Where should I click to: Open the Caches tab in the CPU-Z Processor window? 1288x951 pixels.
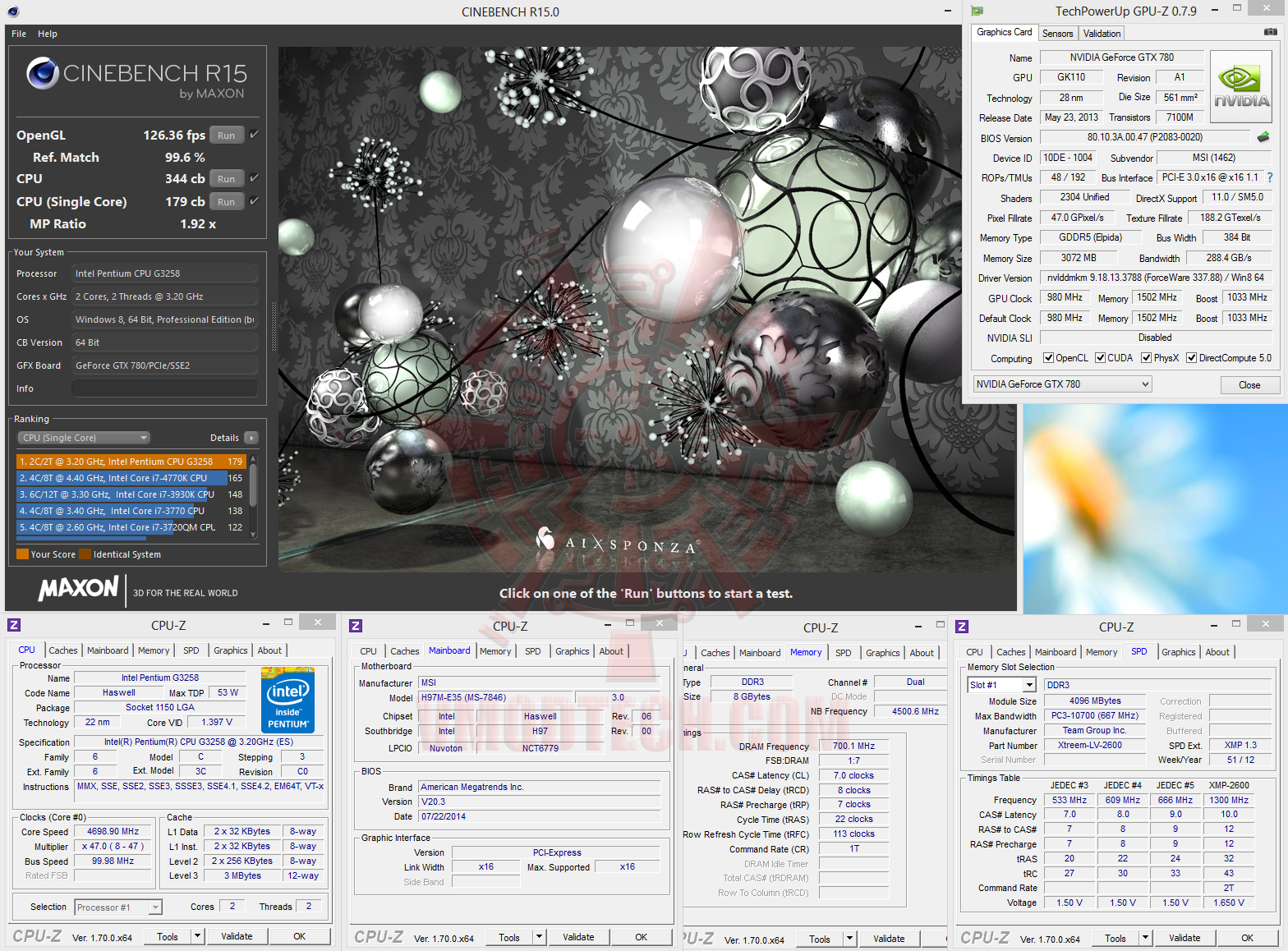tap(63, 650)
